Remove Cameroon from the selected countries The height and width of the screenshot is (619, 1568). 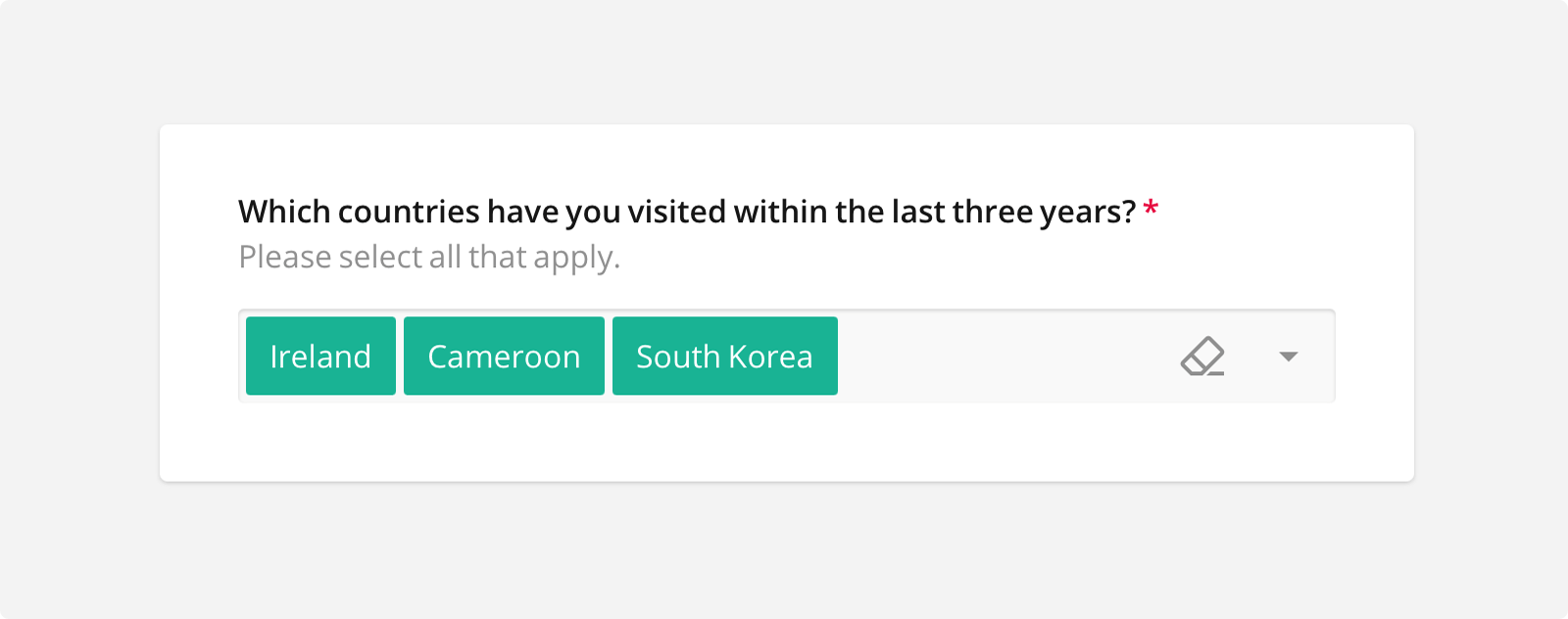(503, 357)
